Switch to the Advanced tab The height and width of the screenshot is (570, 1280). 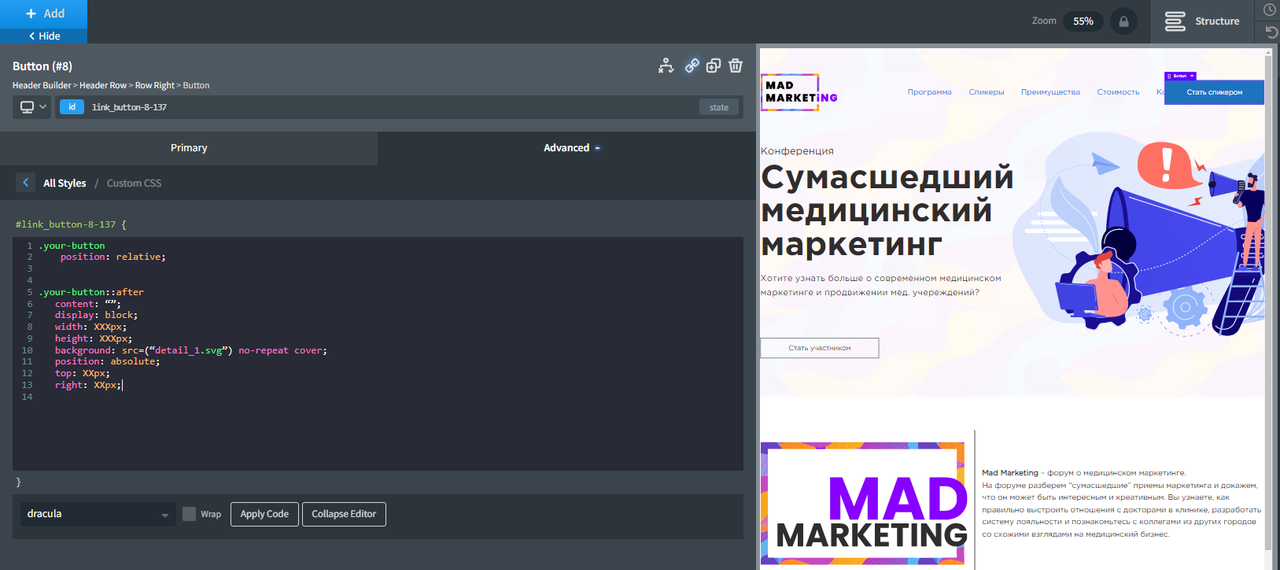566,148
